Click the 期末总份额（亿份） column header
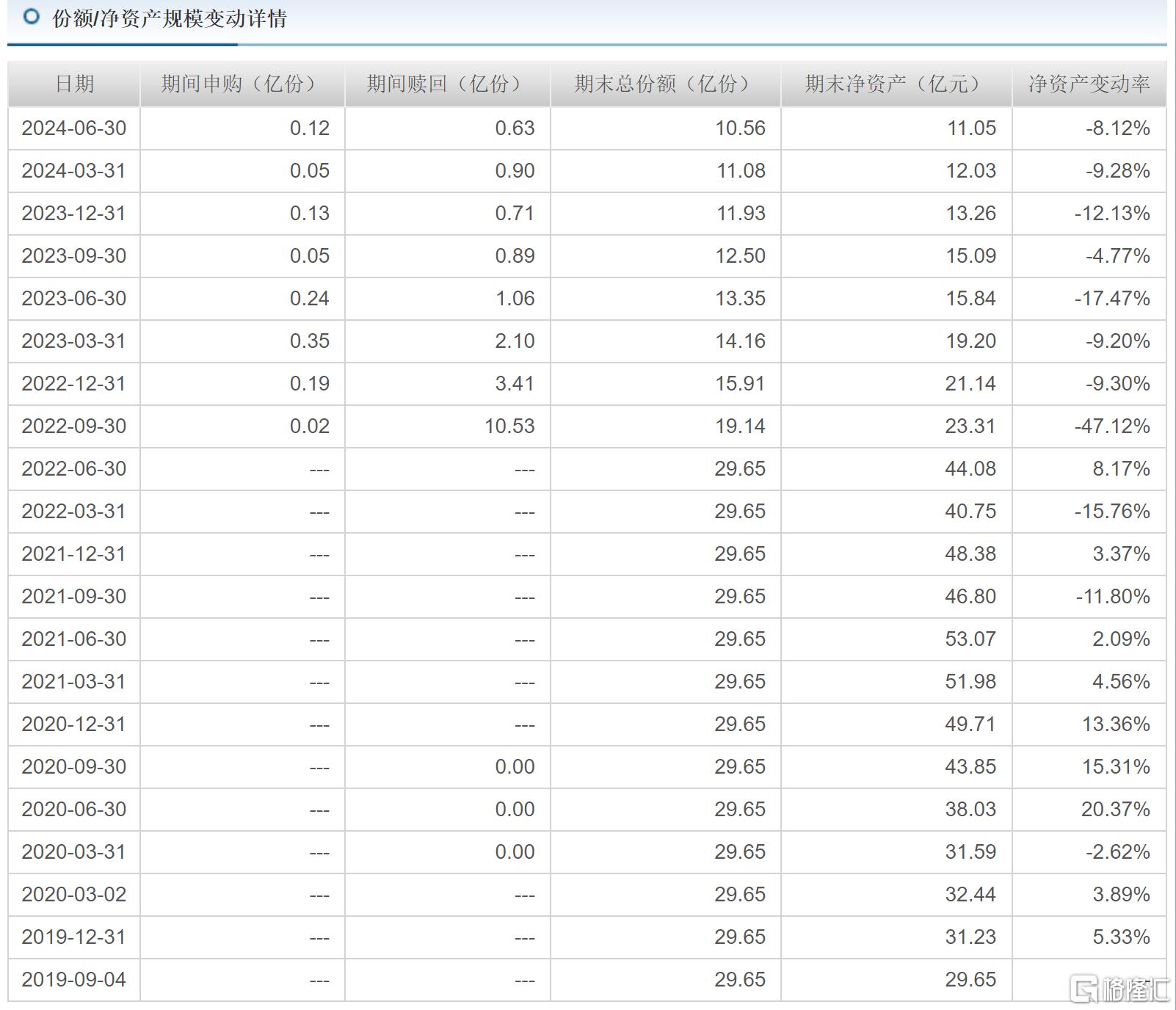 pos(666,84)
